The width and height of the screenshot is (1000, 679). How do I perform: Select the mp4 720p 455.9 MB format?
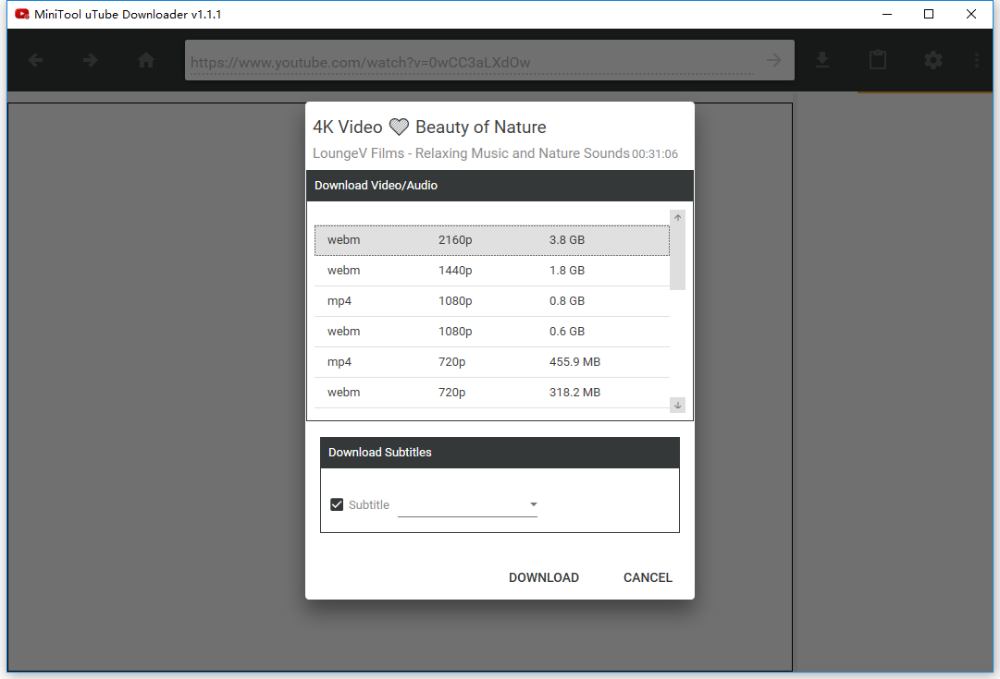[492, 363]
